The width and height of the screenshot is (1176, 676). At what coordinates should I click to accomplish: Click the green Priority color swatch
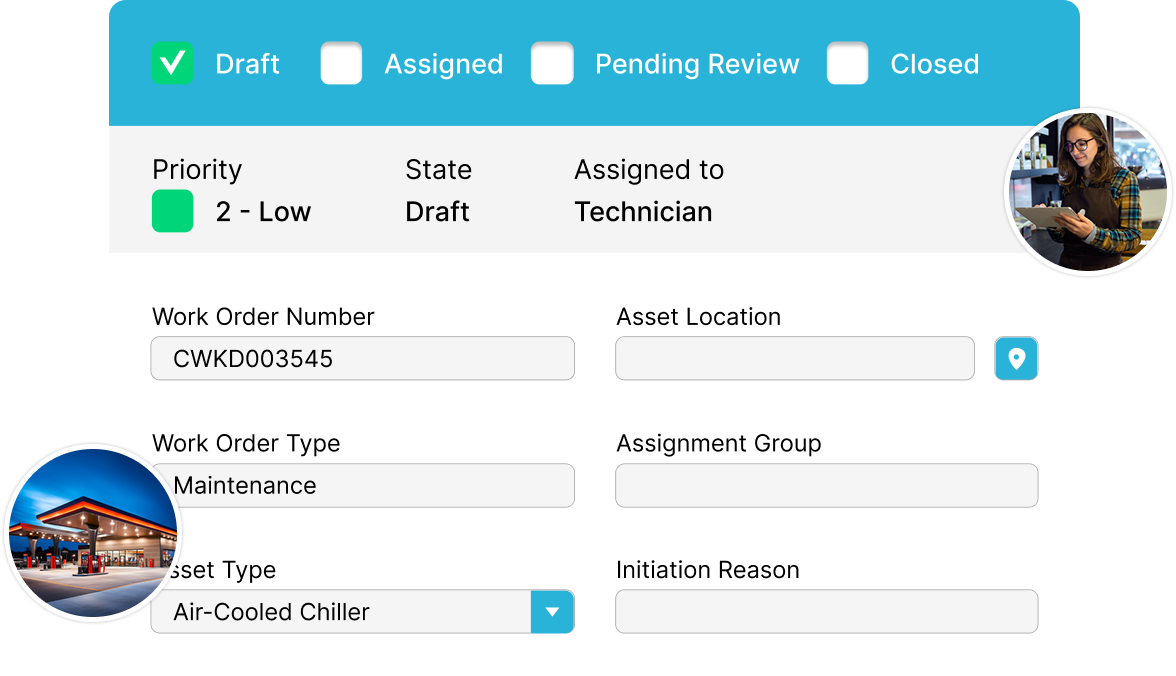[x=172, y=212]
